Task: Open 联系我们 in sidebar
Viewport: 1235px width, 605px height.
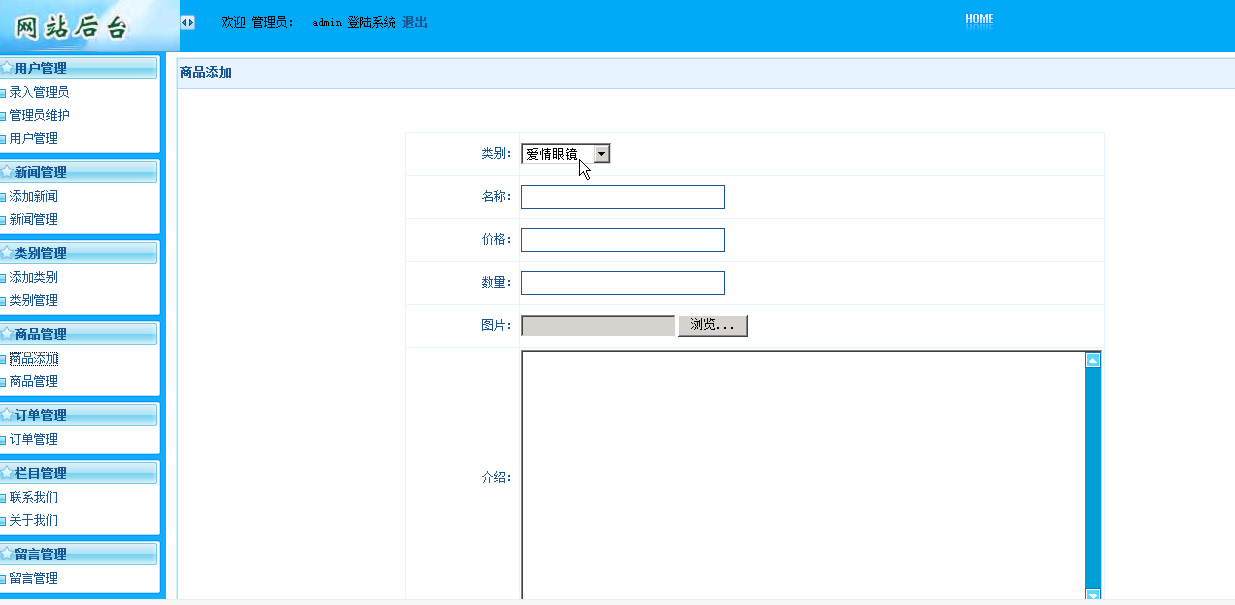Action: (x=33, y=497)
